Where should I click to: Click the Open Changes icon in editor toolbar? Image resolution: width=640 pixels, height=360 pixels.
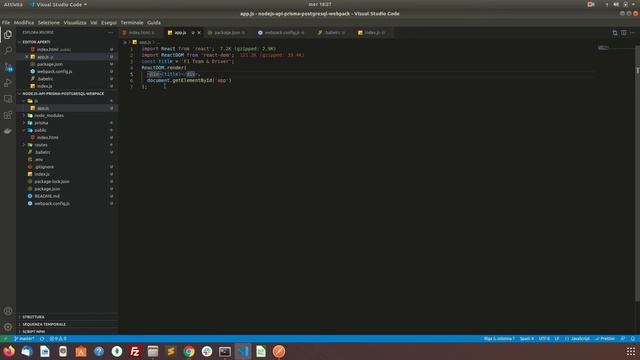point(615,33)
